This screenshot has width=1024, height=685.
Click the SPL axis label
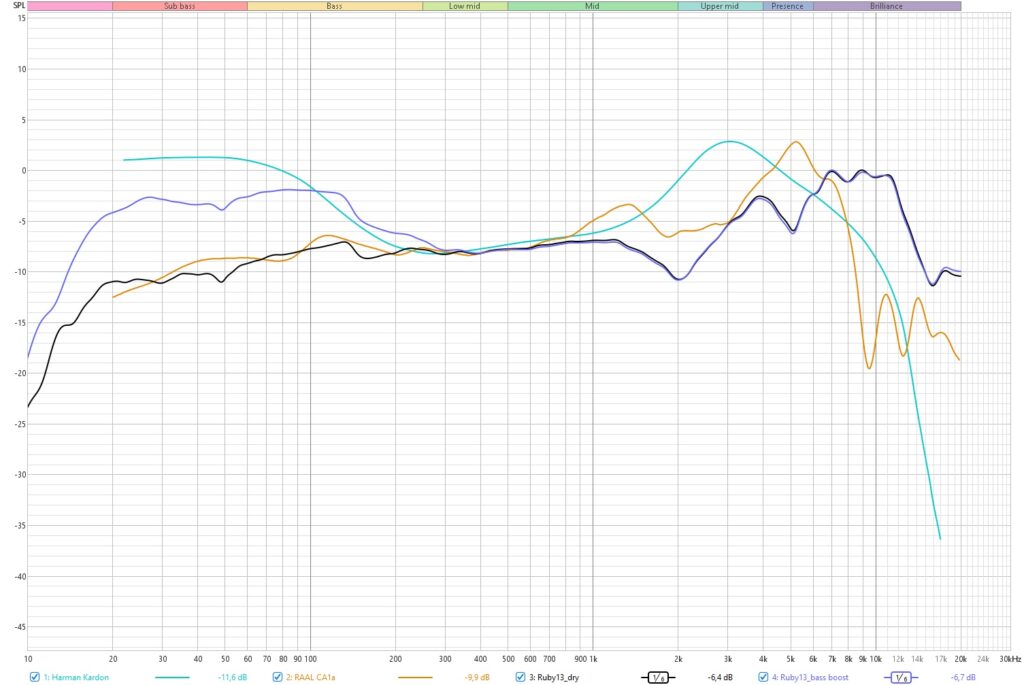(x=12, y=6)
